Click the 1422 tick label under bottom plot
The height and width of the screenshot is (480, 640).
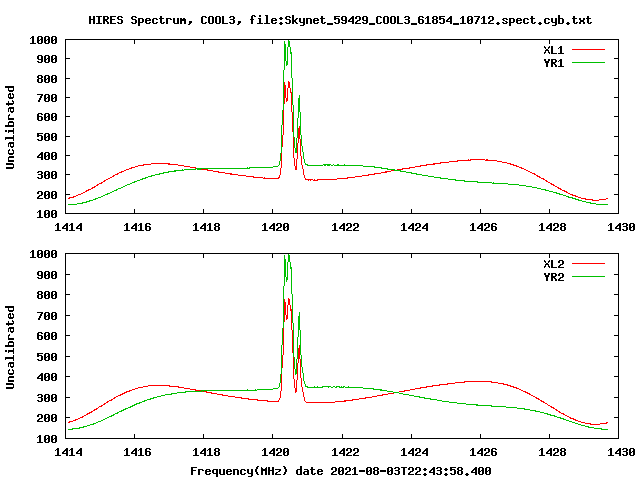pyautogui.click(x=345, y=452)
